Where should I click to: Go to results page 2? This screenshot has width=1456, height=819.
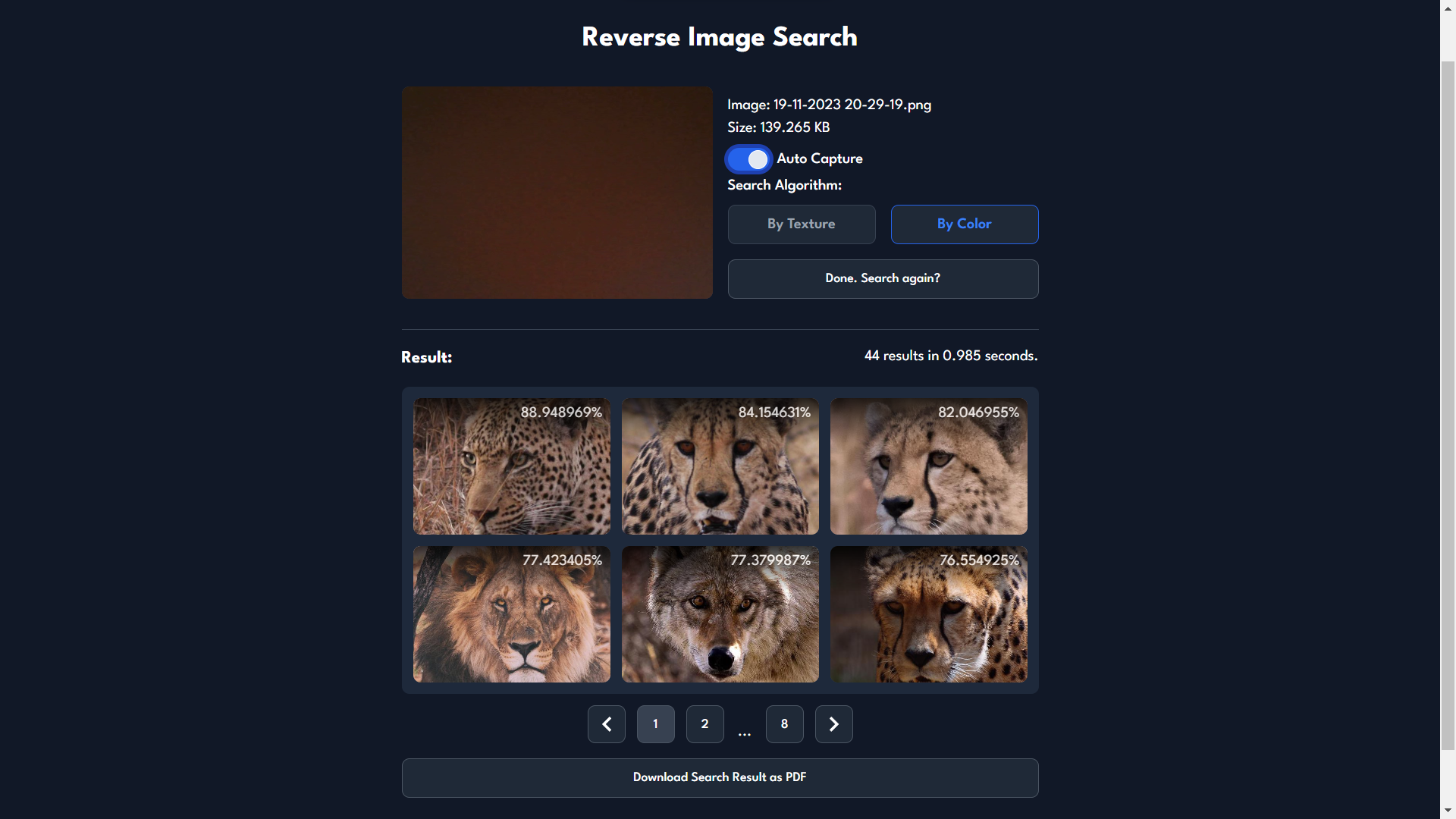click(x=704, y=724)
